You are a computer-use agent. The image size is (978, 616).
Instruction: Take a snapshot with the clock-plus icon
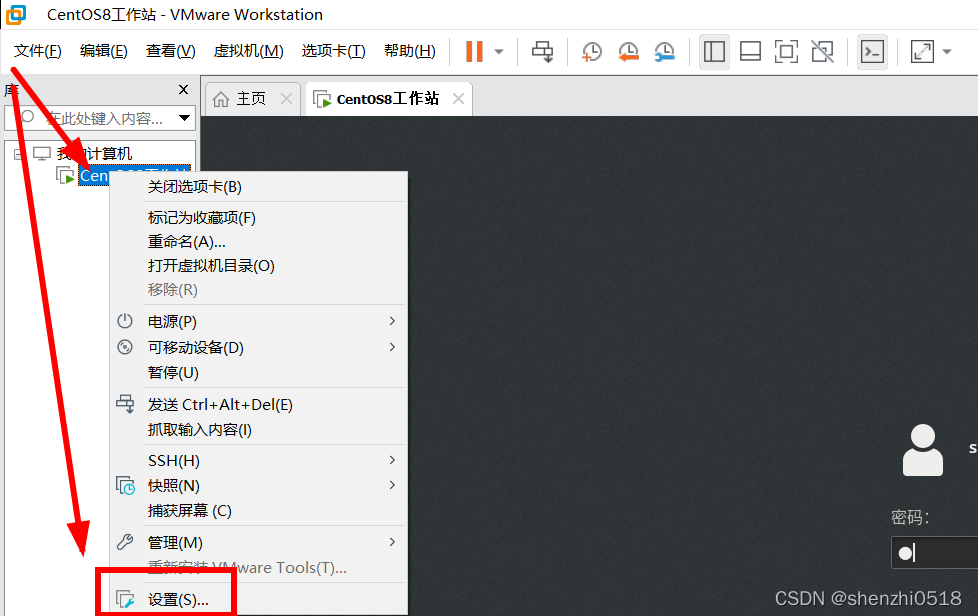point(591,51)
